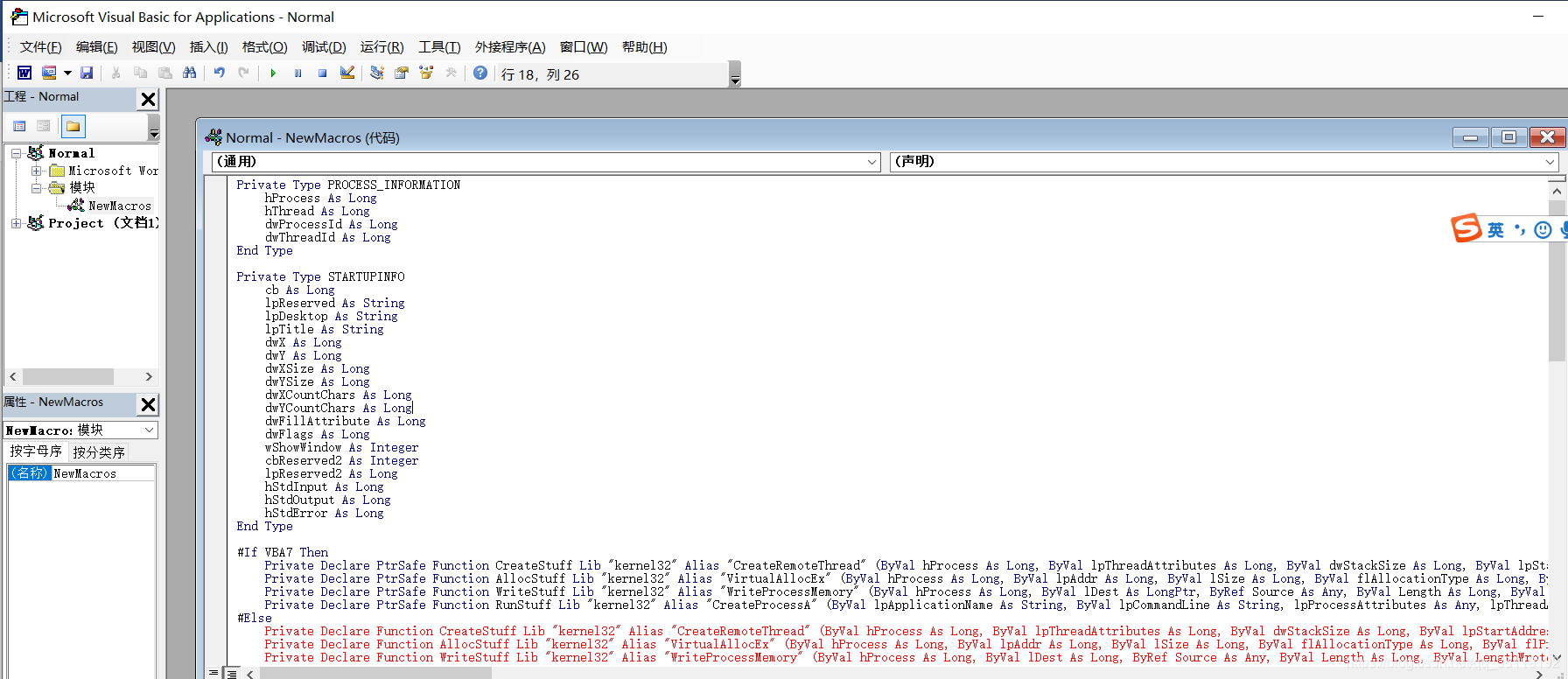Toggle Design Mode ruler icon

(x=347, y=73)
